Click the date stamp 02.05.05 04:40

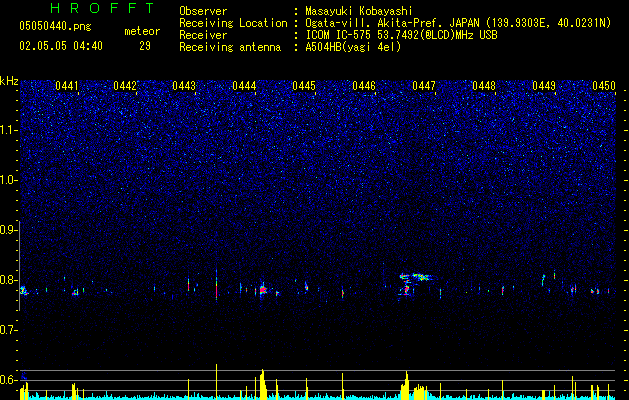point(61,46)
